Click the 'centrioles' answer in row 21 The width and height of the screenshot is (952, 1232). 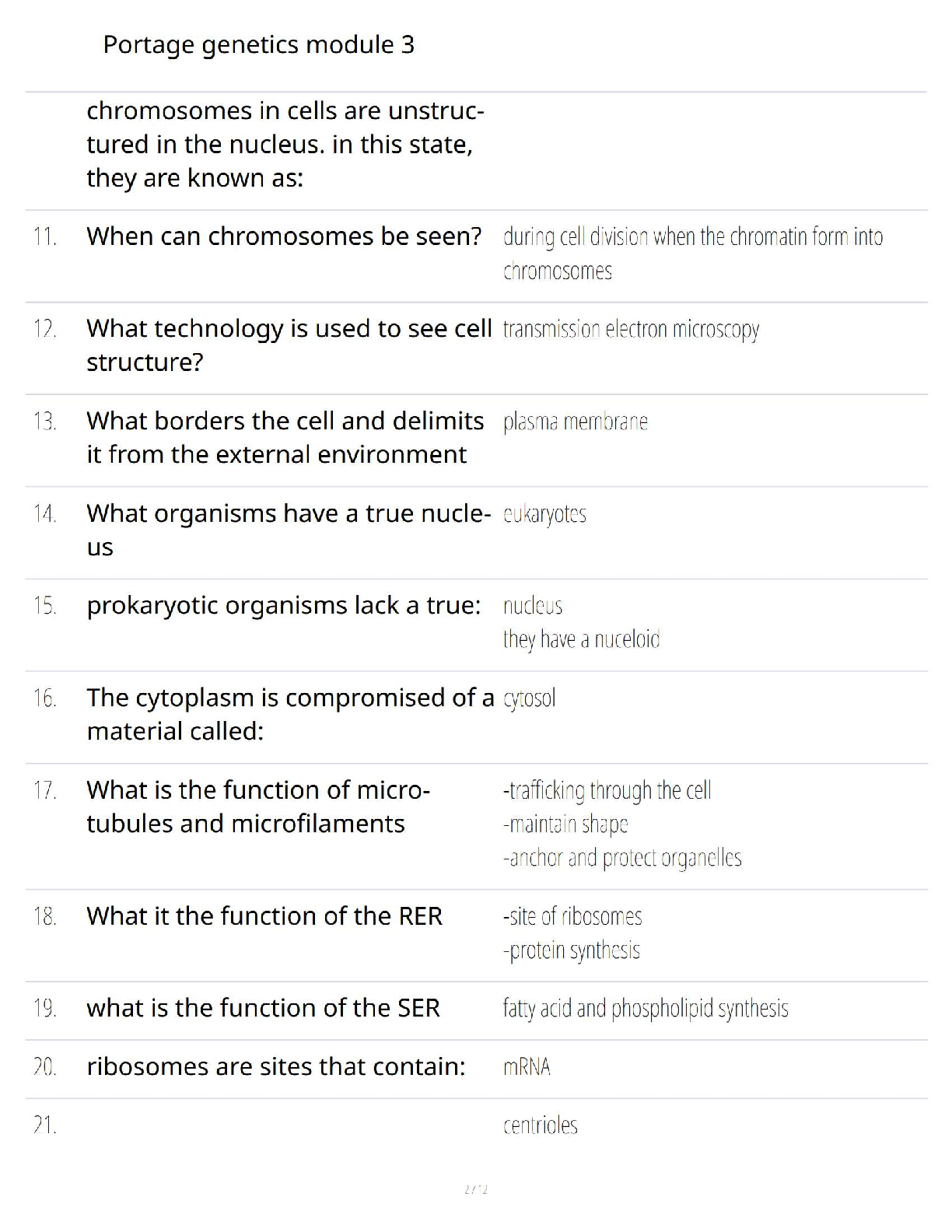point(541,1125)
